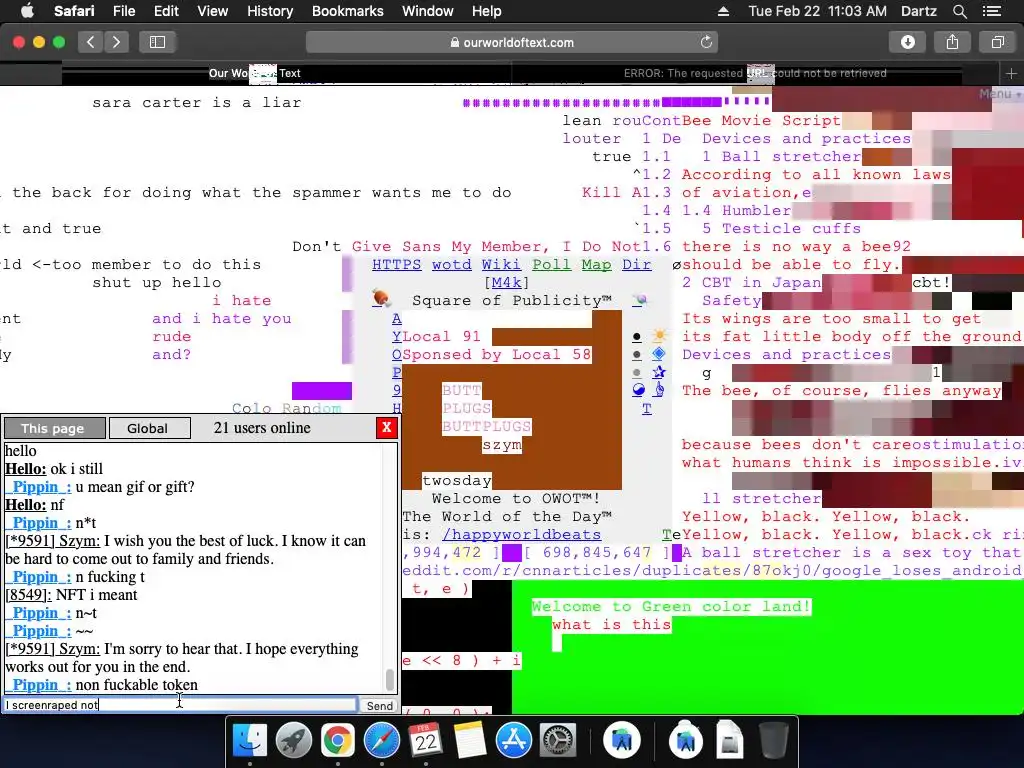Click the black dot link
This screenshot has width=1024, height=768.
pos(637,337)
